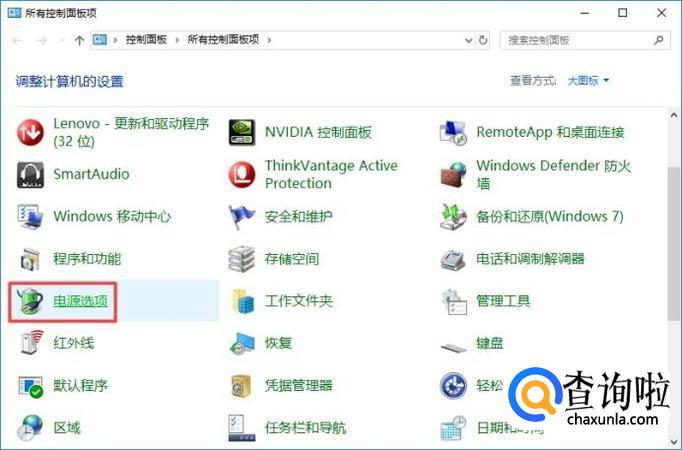Click the 安全和维护 label
Viewport: 682px width, 450px height.
299,217
